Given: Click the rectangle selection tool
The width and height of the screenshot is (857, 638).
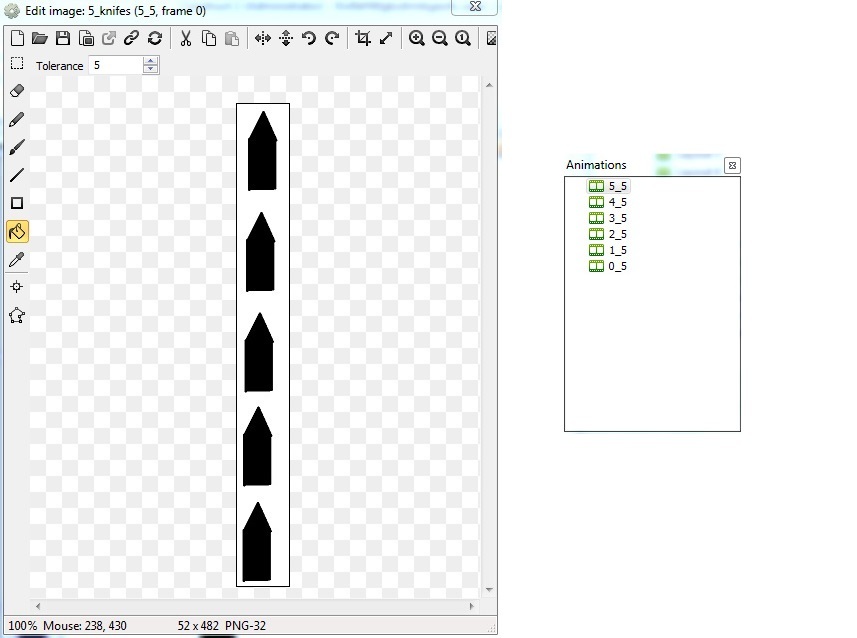Looking at the screenshot, I should [x=16, y=64].
